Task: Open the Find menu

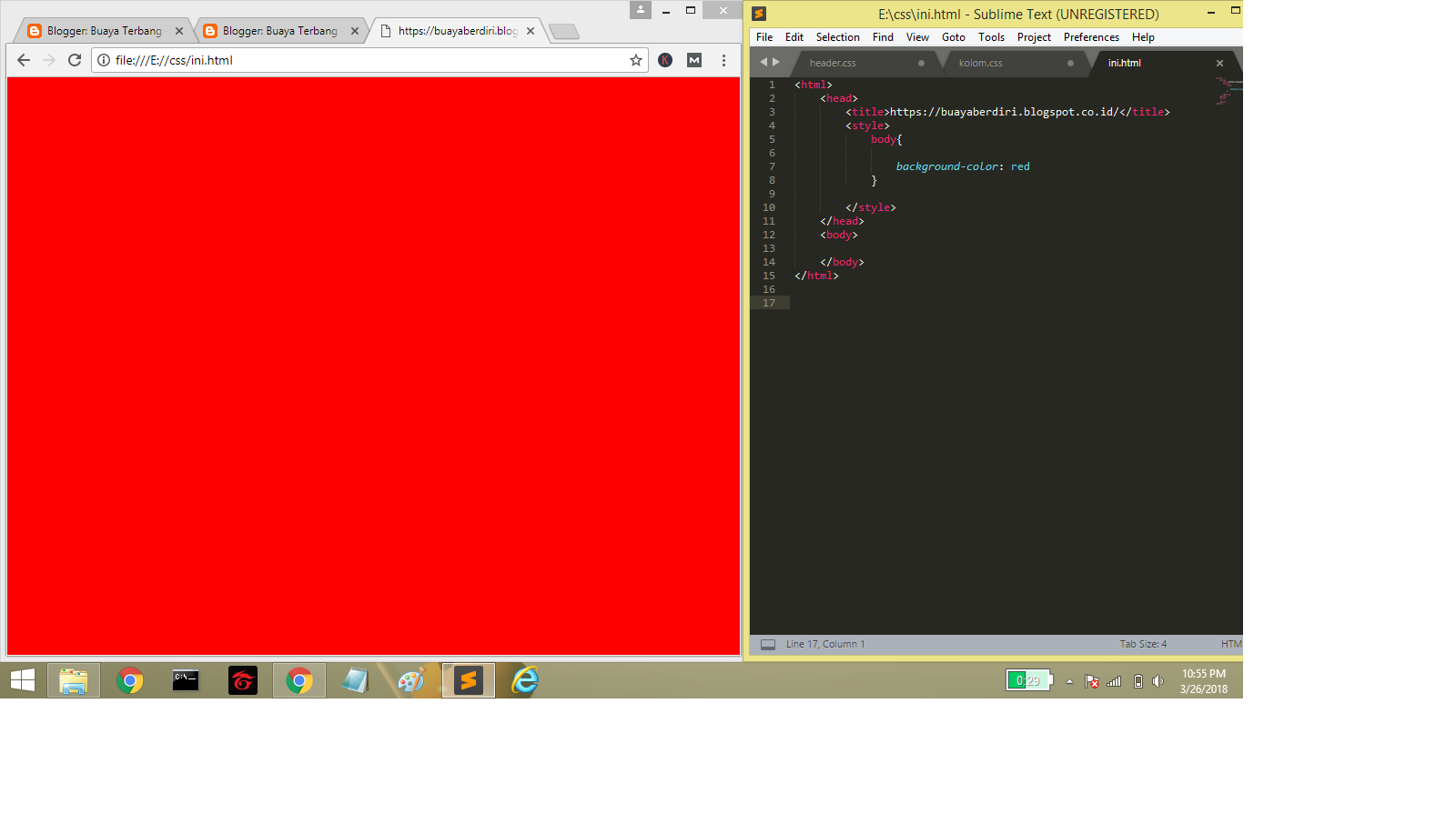Action: click(883, 37)
